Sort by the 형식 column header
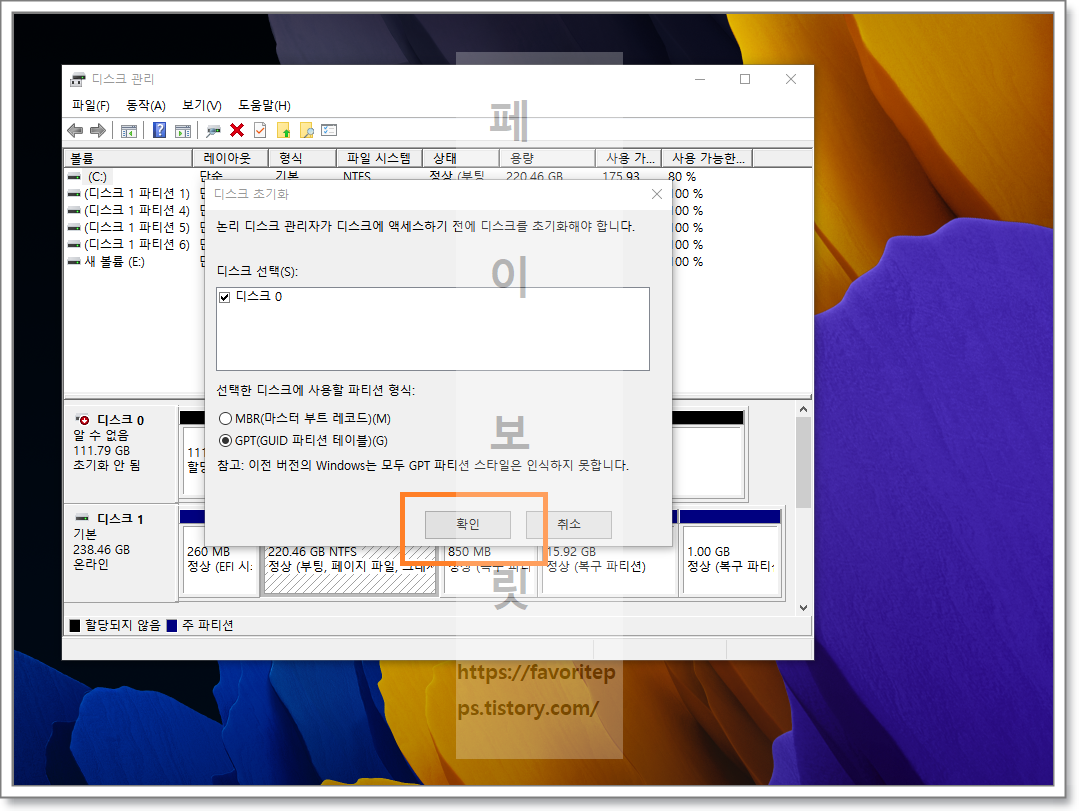Image resolution: width=1079 pixels, height=811 pixels. click(302, 158)
